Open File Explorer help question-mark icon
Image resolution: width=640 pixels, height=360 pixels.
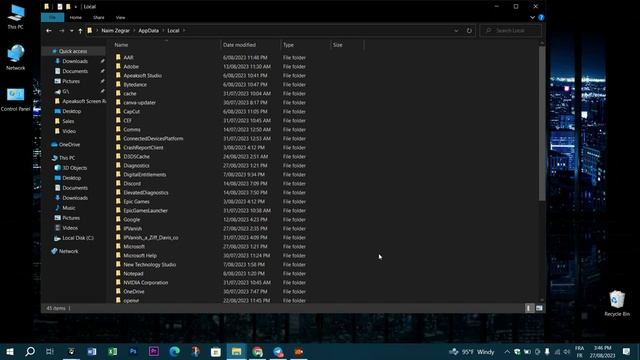tap(541, 18)
